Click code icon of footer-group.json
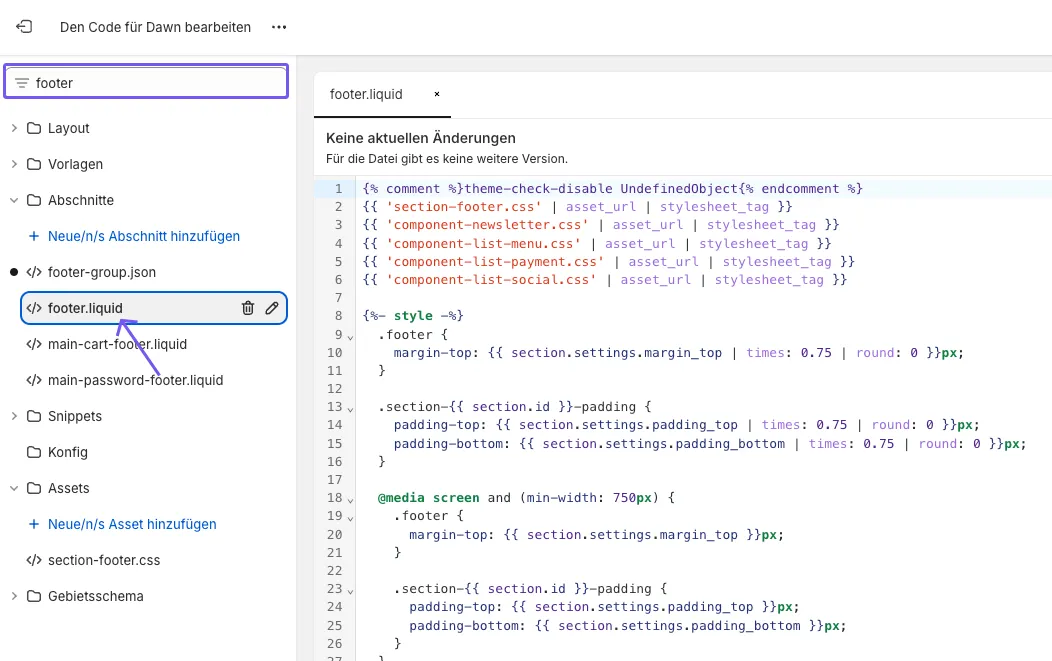The height and width of the screenshot is (661, 1052). coord(34,272)
